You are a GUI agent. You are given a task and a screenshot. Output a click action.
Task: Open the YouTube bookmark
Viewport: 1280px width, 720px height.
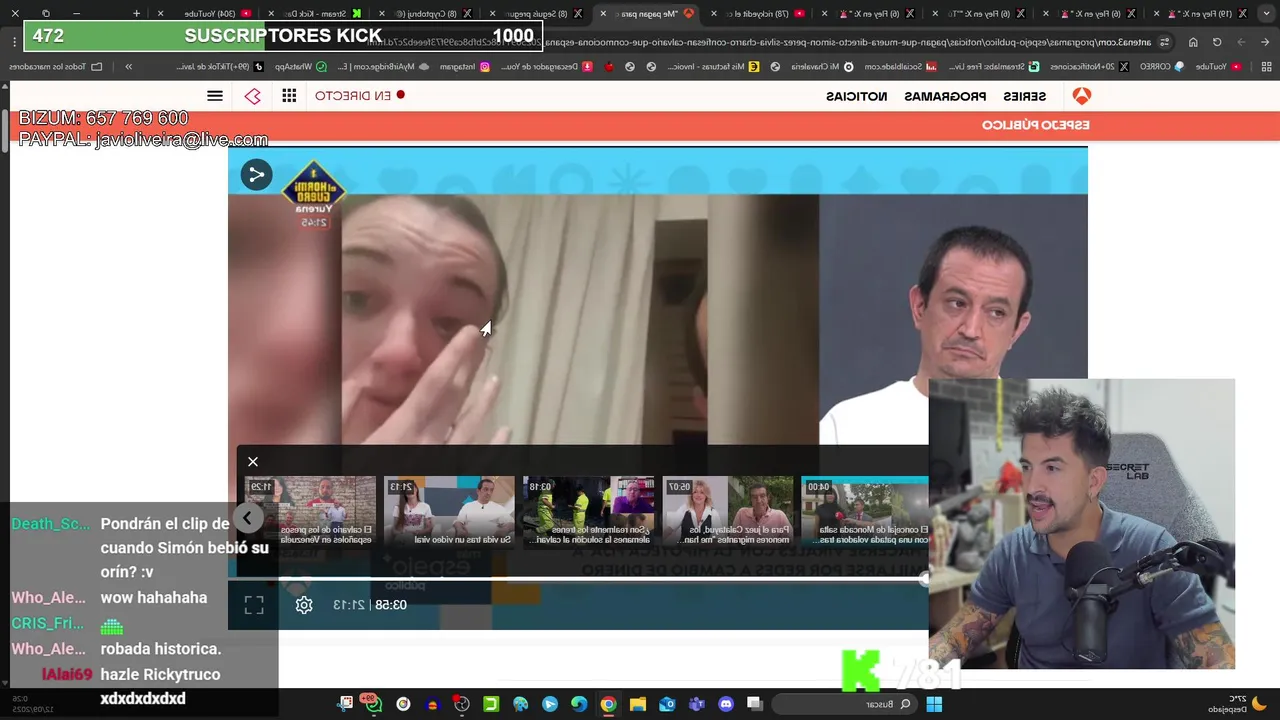coord(1218,66)
